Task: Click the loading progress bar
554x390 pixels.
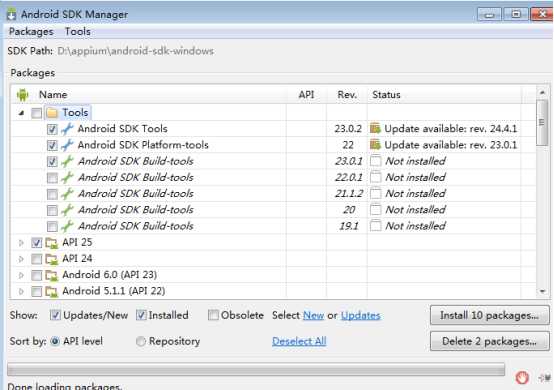Action: (x=256, y=370)
